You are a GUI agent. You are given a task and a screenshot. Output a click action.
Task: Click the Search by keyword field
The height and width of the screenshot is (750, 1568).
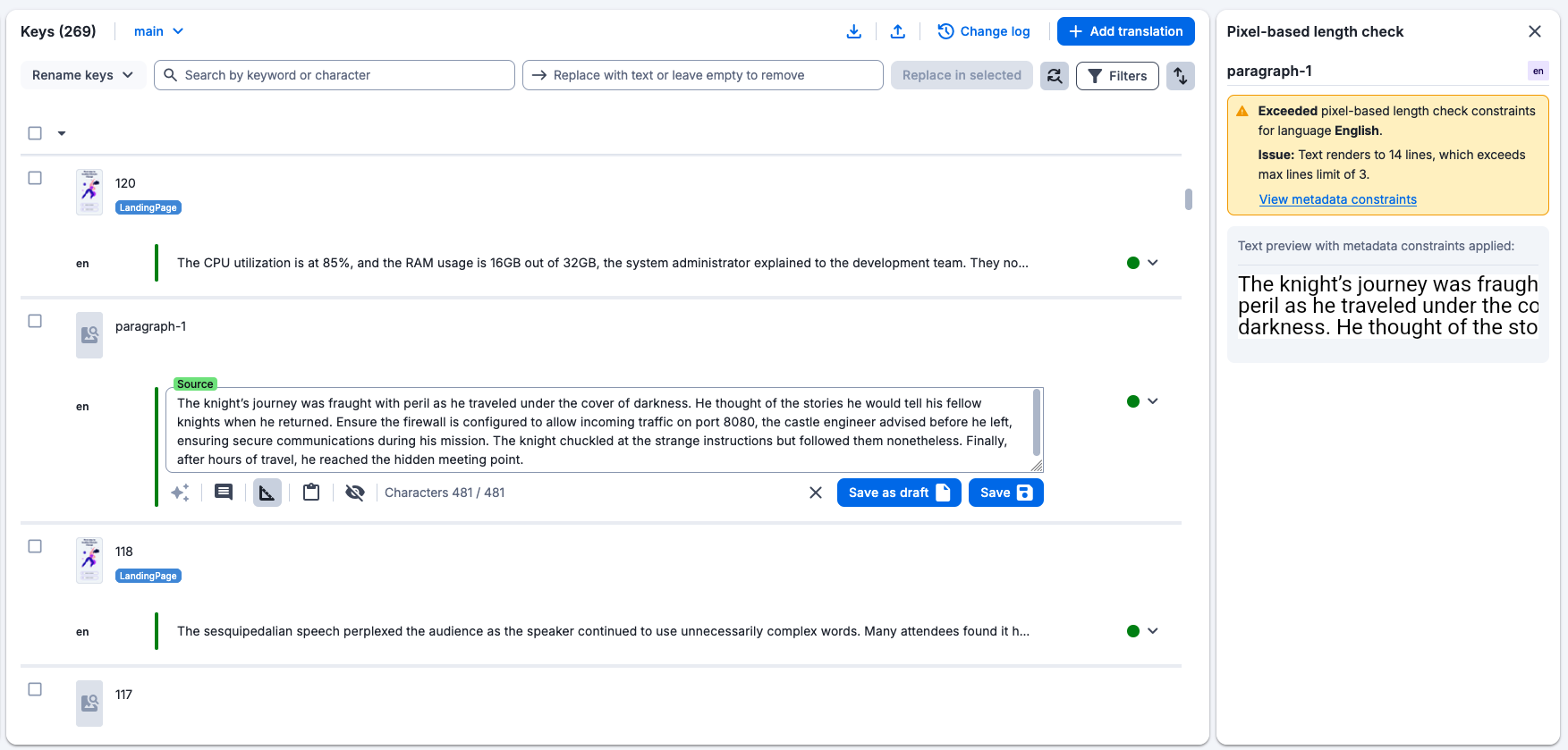click(x=335, y=75)
